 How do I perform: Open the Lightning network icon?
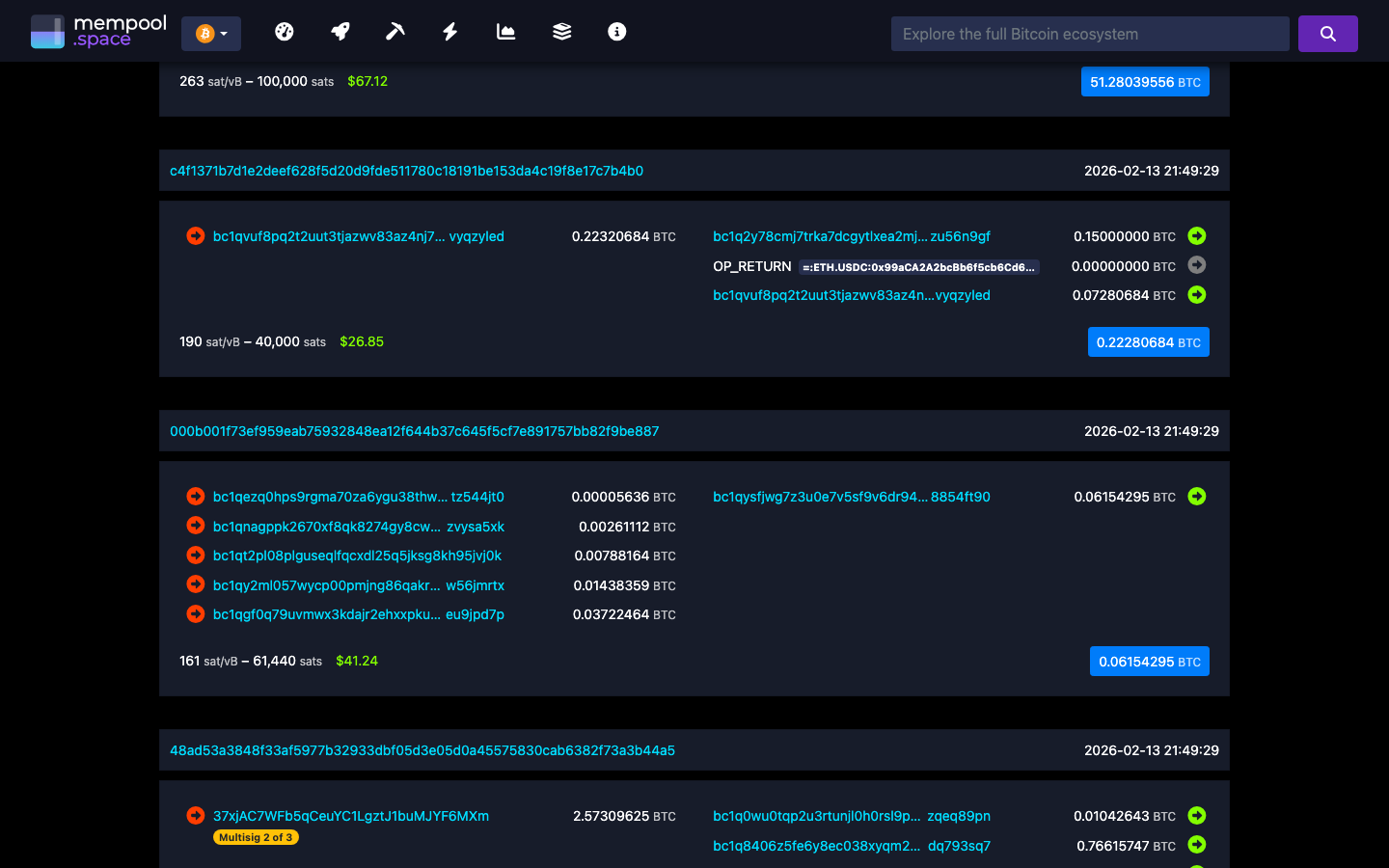pos(449,32)
